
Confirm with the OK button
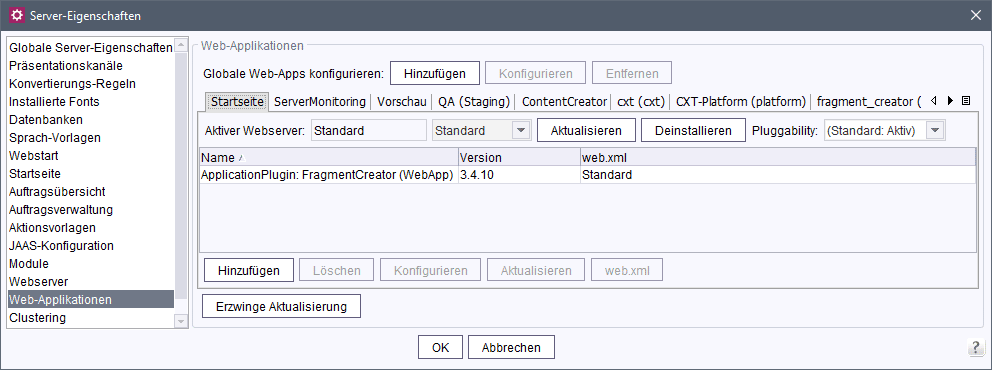pyautogui.click(x=440, y=347)
